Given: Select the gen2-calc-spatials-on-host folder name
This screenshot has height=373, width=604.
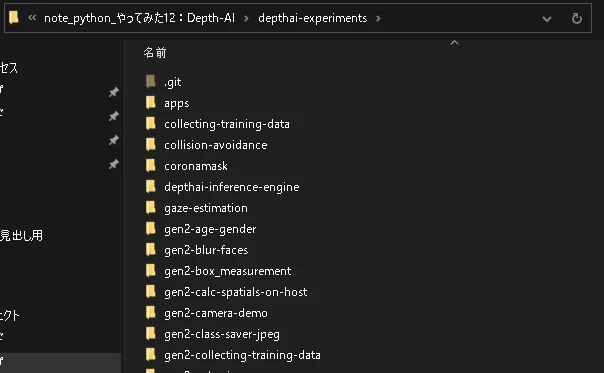Looking at the screenshot, I should tap(236, 292).
